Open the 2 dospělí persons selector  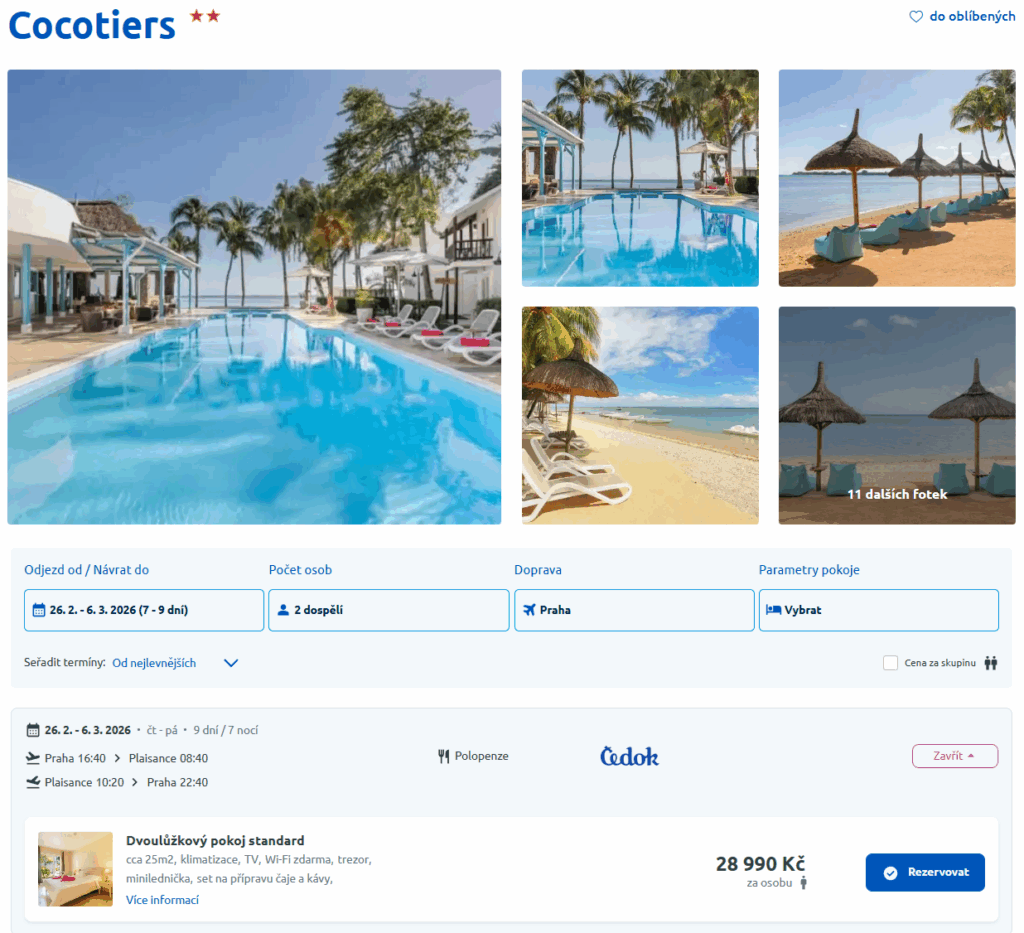coord(389,610)
